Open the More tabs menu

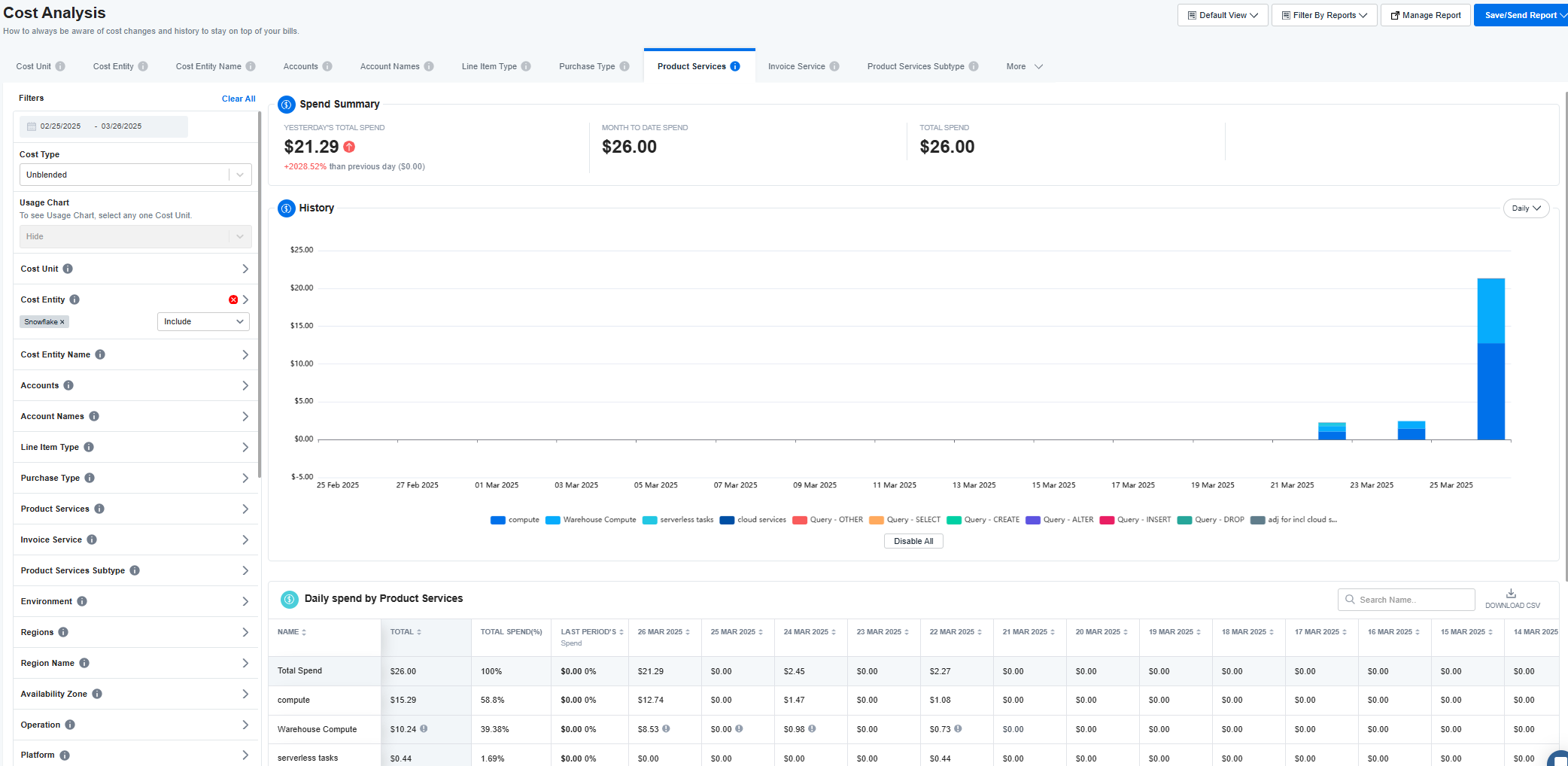[1025, 66]
